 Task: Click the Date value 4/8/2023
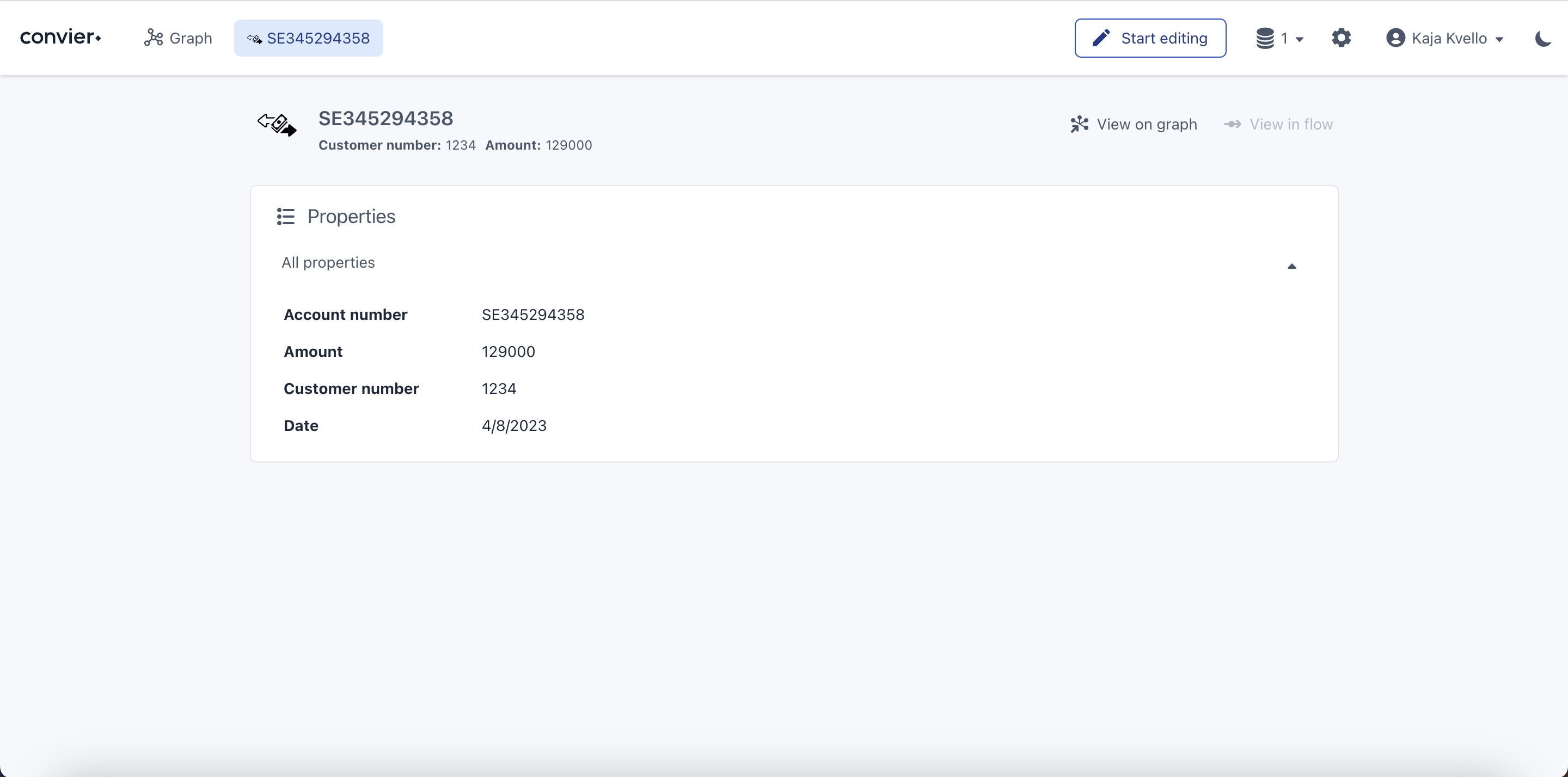(x=514, y=425)
